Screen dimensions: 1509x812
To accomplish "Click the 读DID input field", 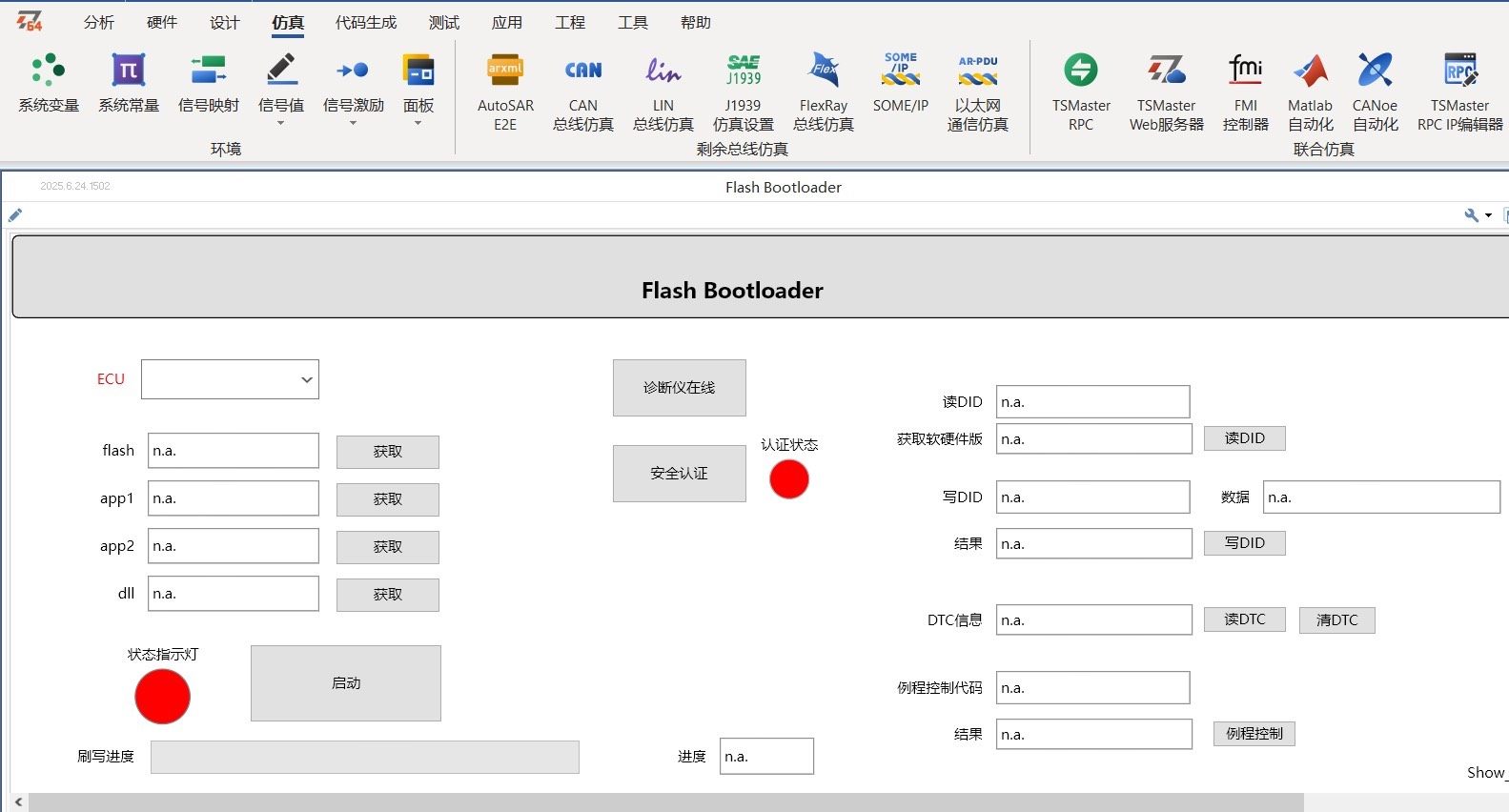I will pos(1092,402).
